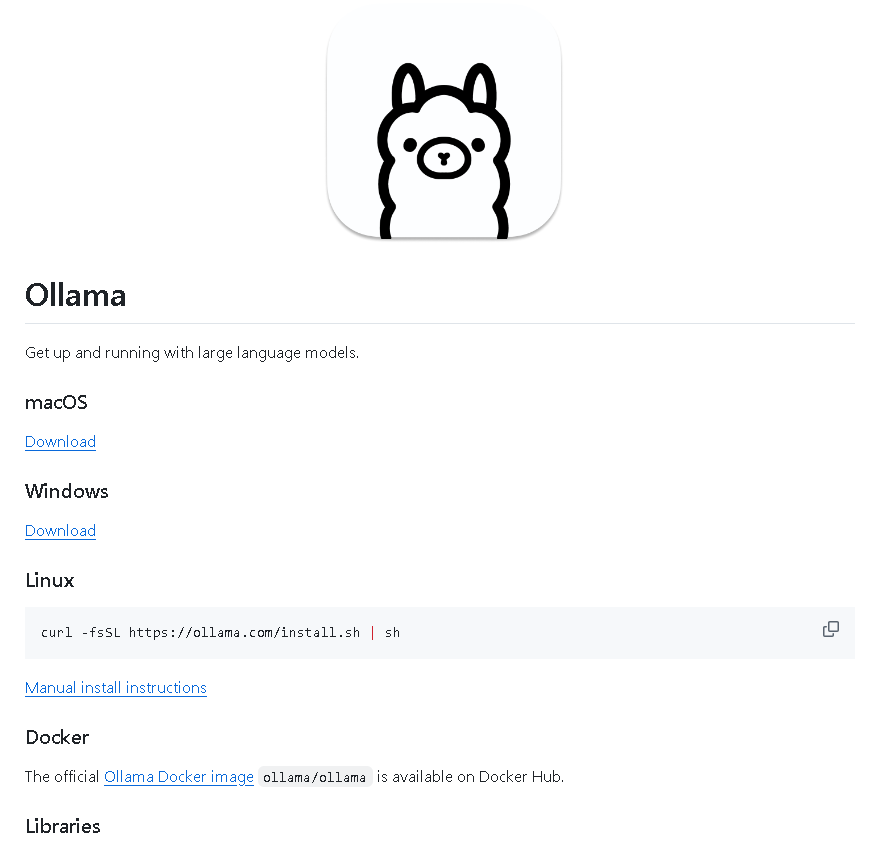874x850 pixels.
Task: Click the Ollama main heading
Action: [x=75, y=295]
